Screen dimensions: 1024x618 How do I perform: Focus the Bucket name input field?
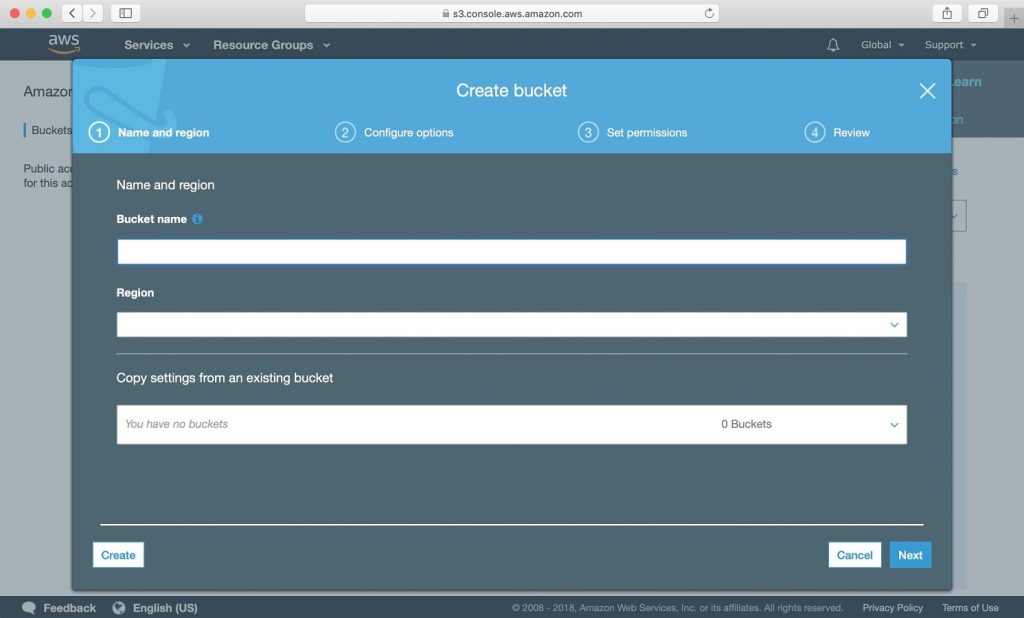(511, 252)
